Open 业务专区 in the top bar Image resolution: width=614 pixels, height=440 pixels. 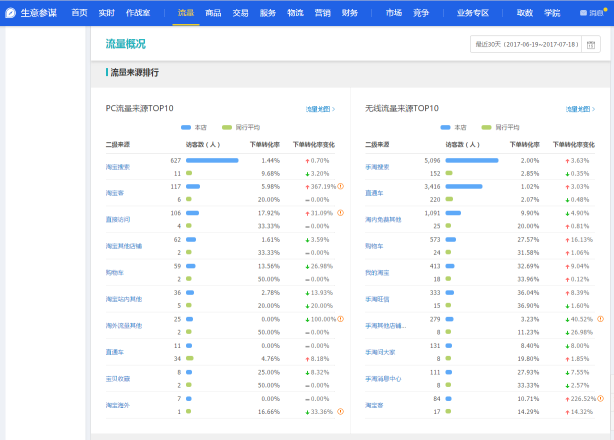pos(473,13)
